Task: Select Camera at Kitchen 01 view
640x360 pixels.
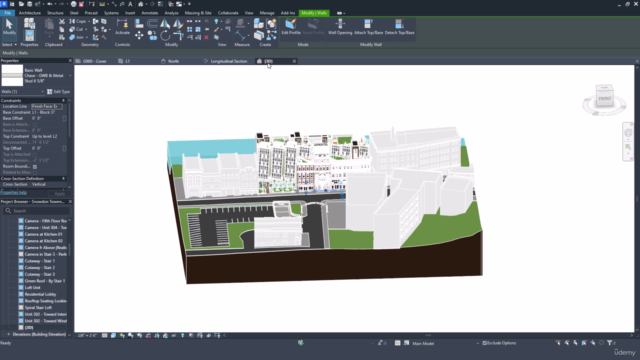Action: [x=43, y=234]
